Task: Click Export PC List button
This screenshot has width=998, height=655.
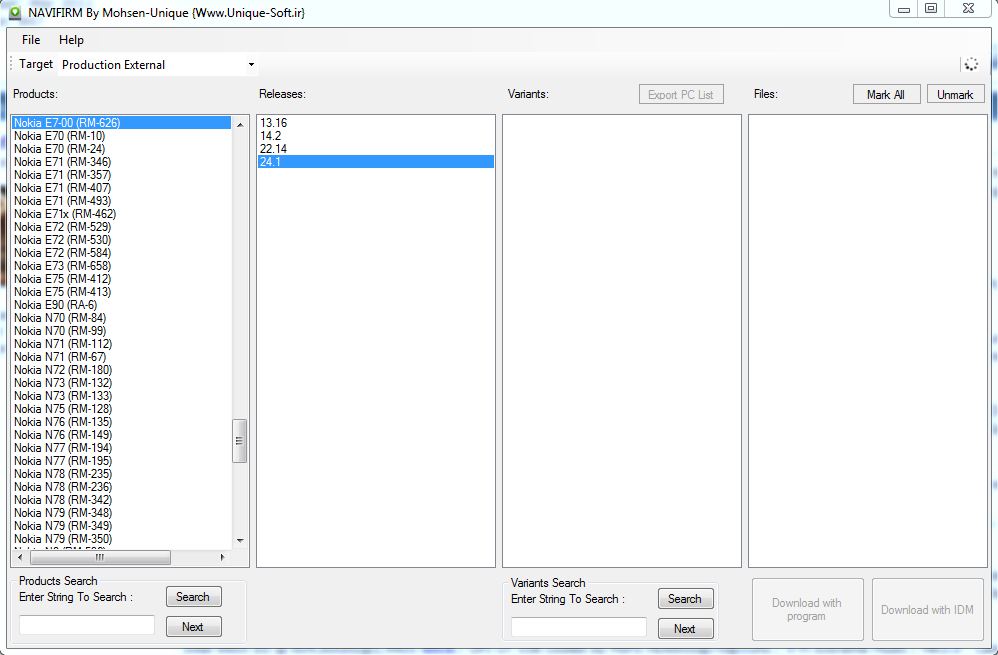Action: [681, 94]
